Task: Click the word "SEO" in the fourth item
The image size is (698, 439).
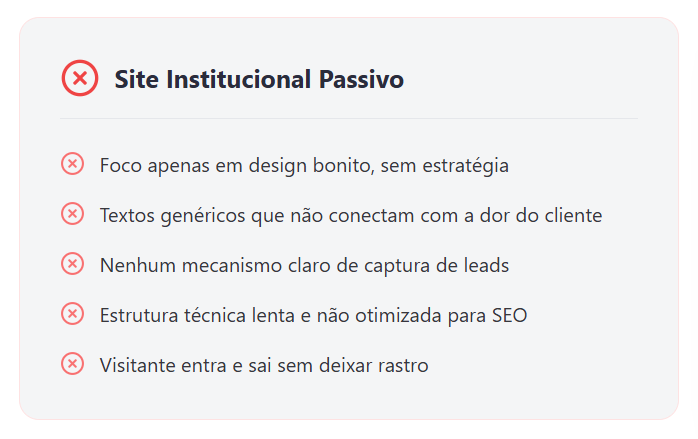Action: 509,315
